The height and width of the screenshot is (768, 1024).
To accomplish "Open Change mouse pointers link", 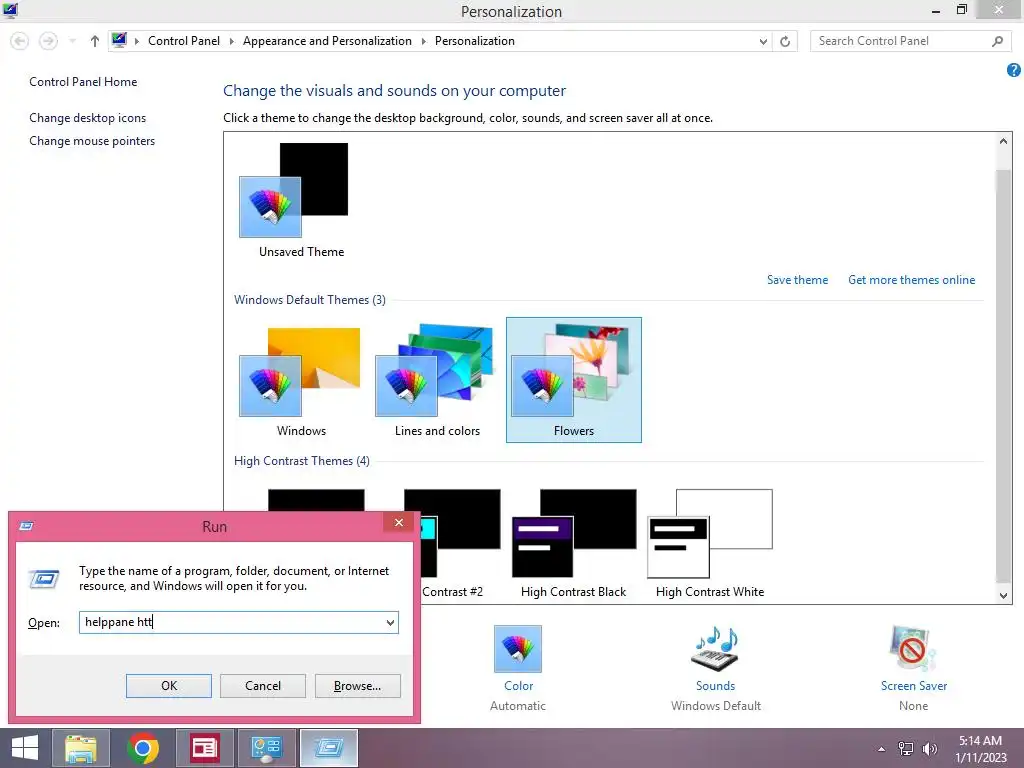I will 92,140.
